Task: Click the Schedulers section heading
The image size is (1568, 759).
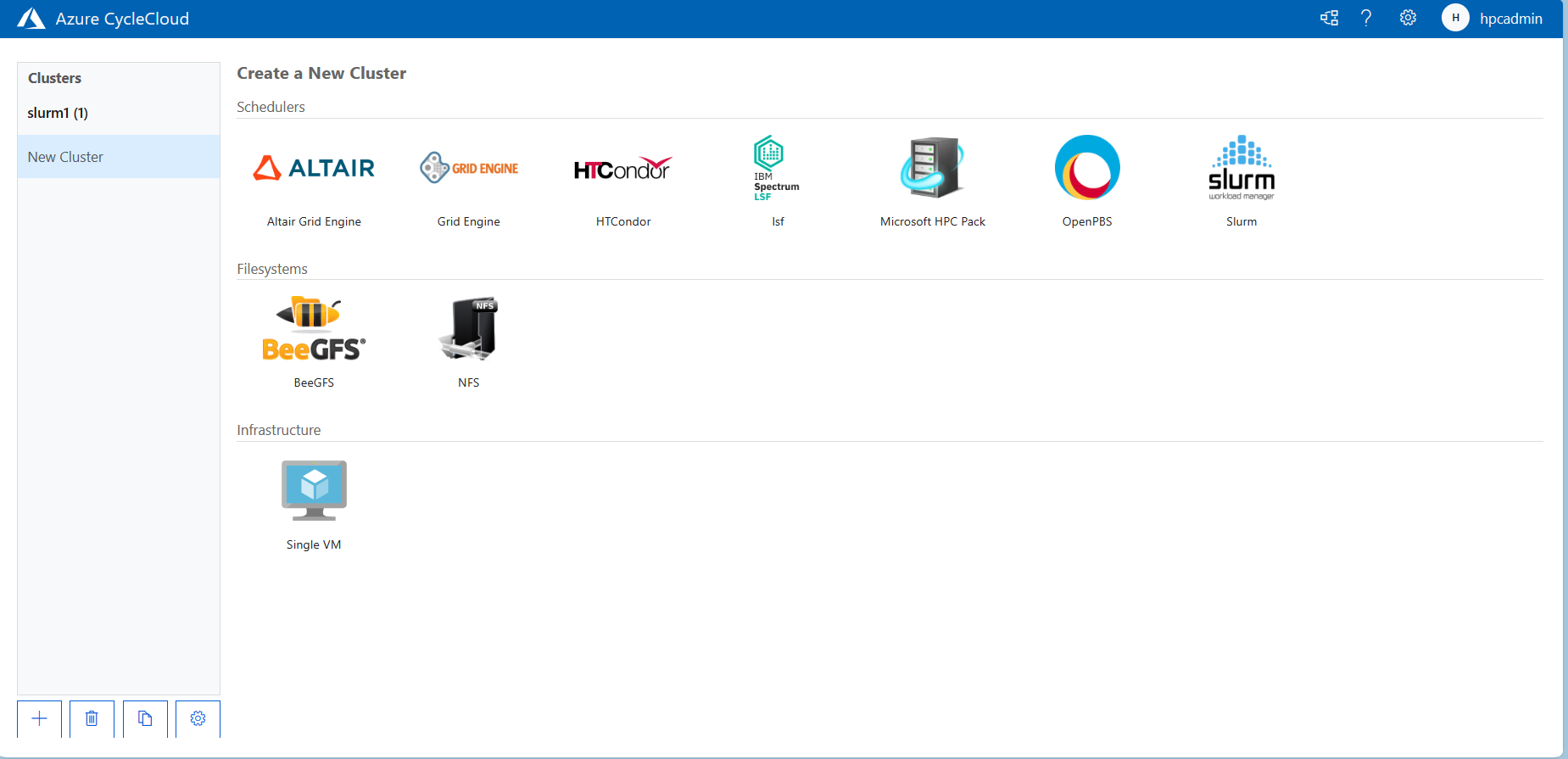Action: 271,107
